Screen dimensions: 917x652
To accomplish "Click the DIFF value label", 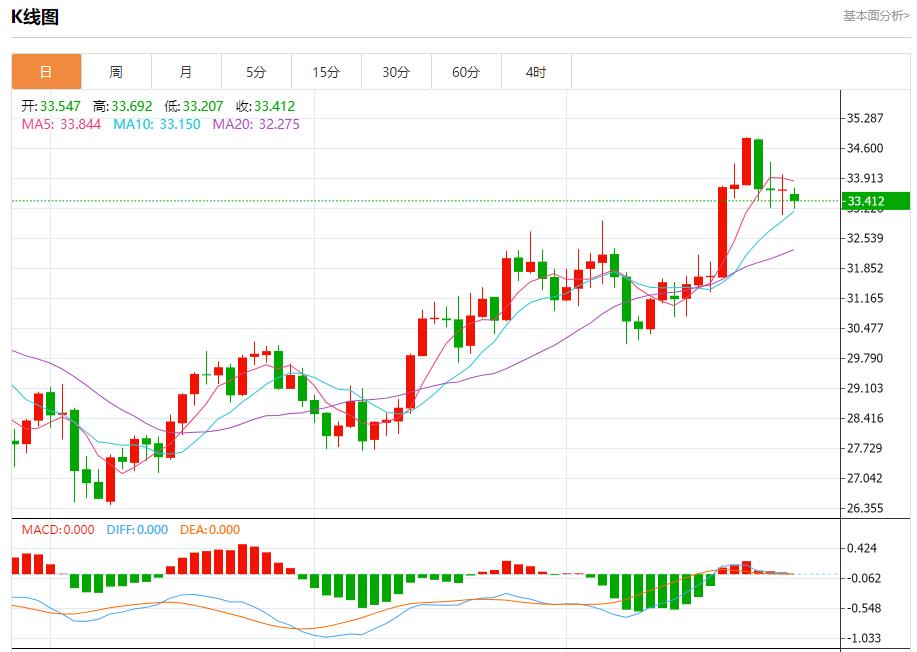I will pos(135,530).
